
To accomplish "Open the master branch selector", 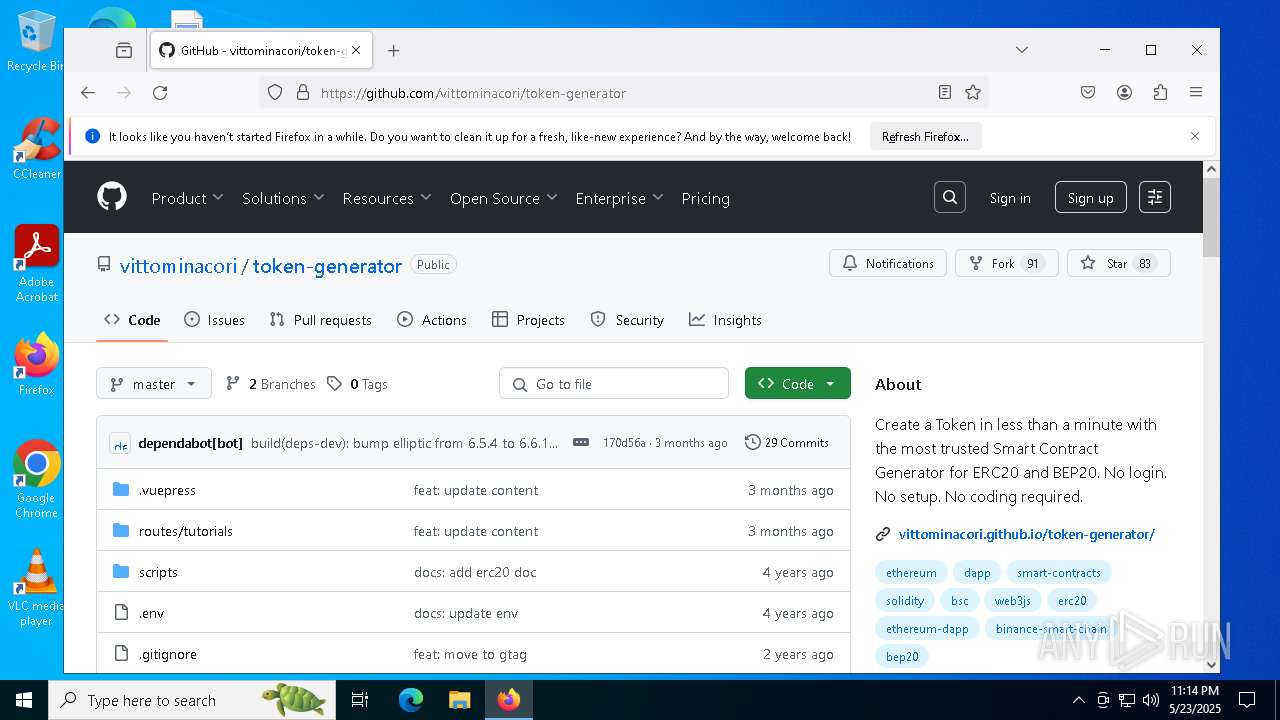I will (x=154, y=383).
